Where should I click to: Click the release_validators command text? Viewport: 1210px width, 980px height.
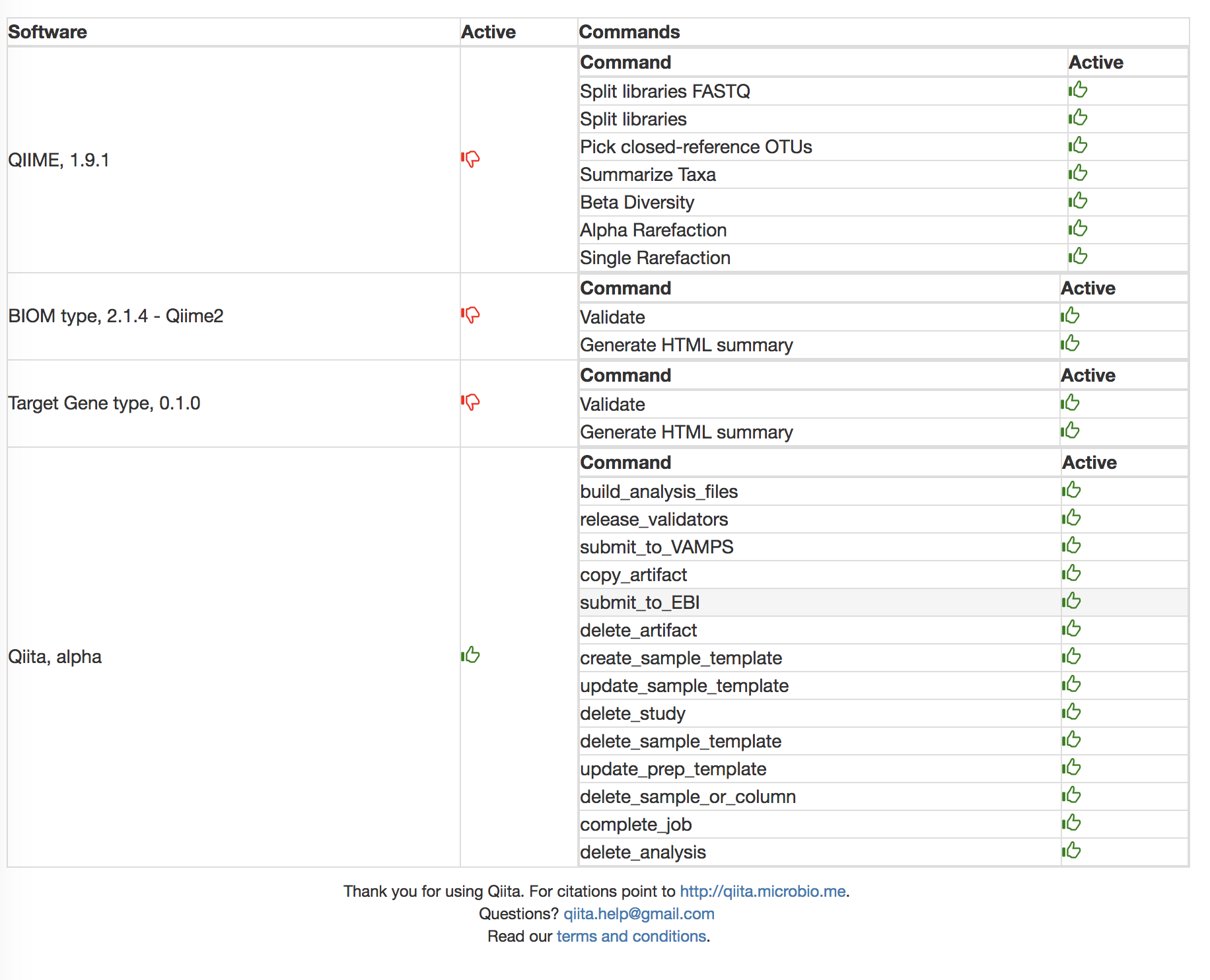(x=654, y=519)
